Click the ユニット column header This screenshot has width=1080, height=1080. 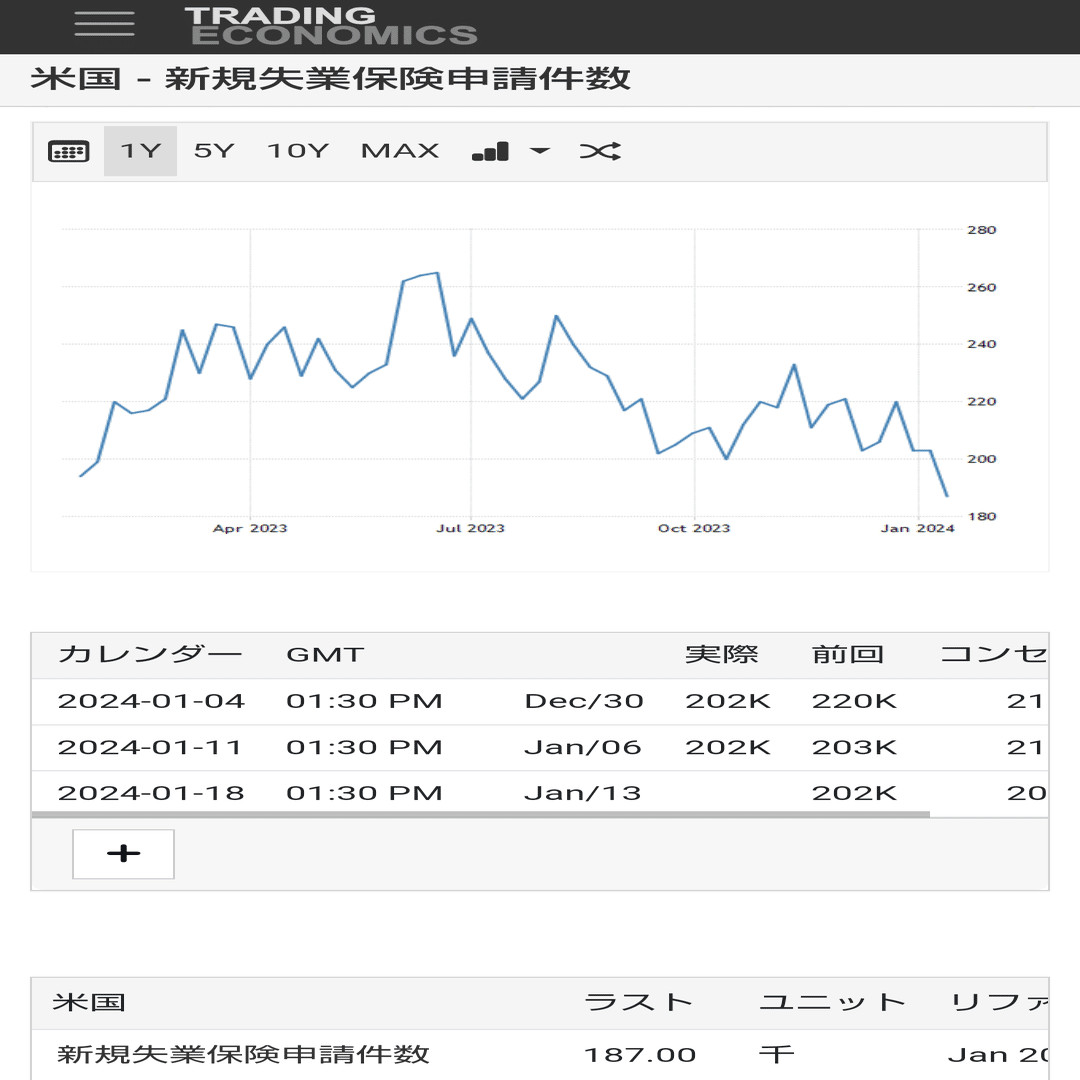coord(832,1002)
